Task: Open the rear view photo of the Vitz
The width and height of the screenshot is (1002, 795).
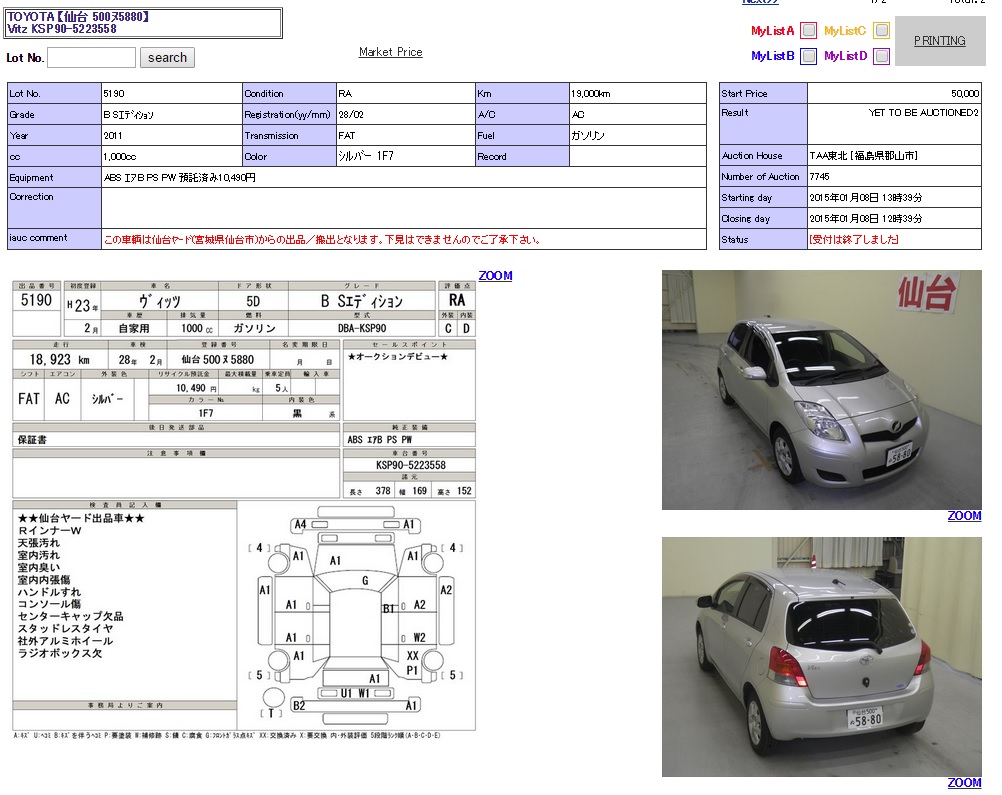Action: tap(821, 657)
